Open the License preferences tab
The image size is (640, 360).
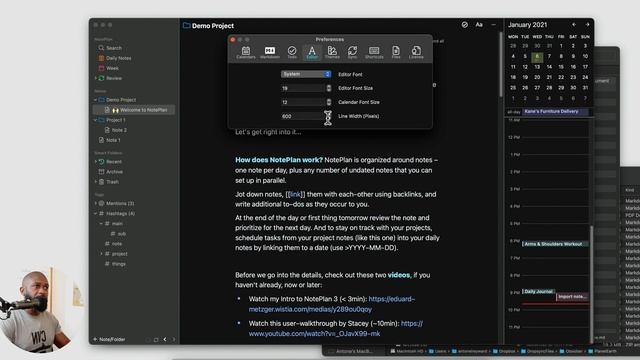[x=416, y=52]
